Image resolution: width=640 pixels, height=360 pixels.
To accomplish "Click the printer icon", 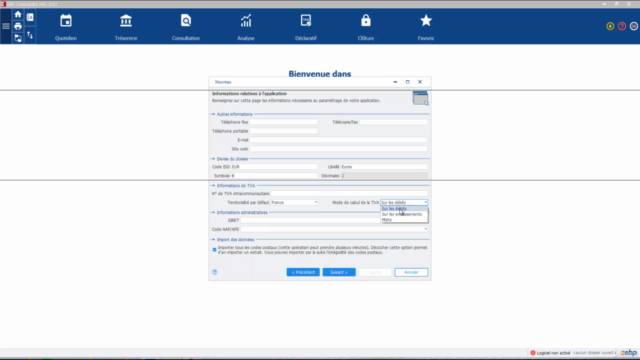I will pos(18,26).
